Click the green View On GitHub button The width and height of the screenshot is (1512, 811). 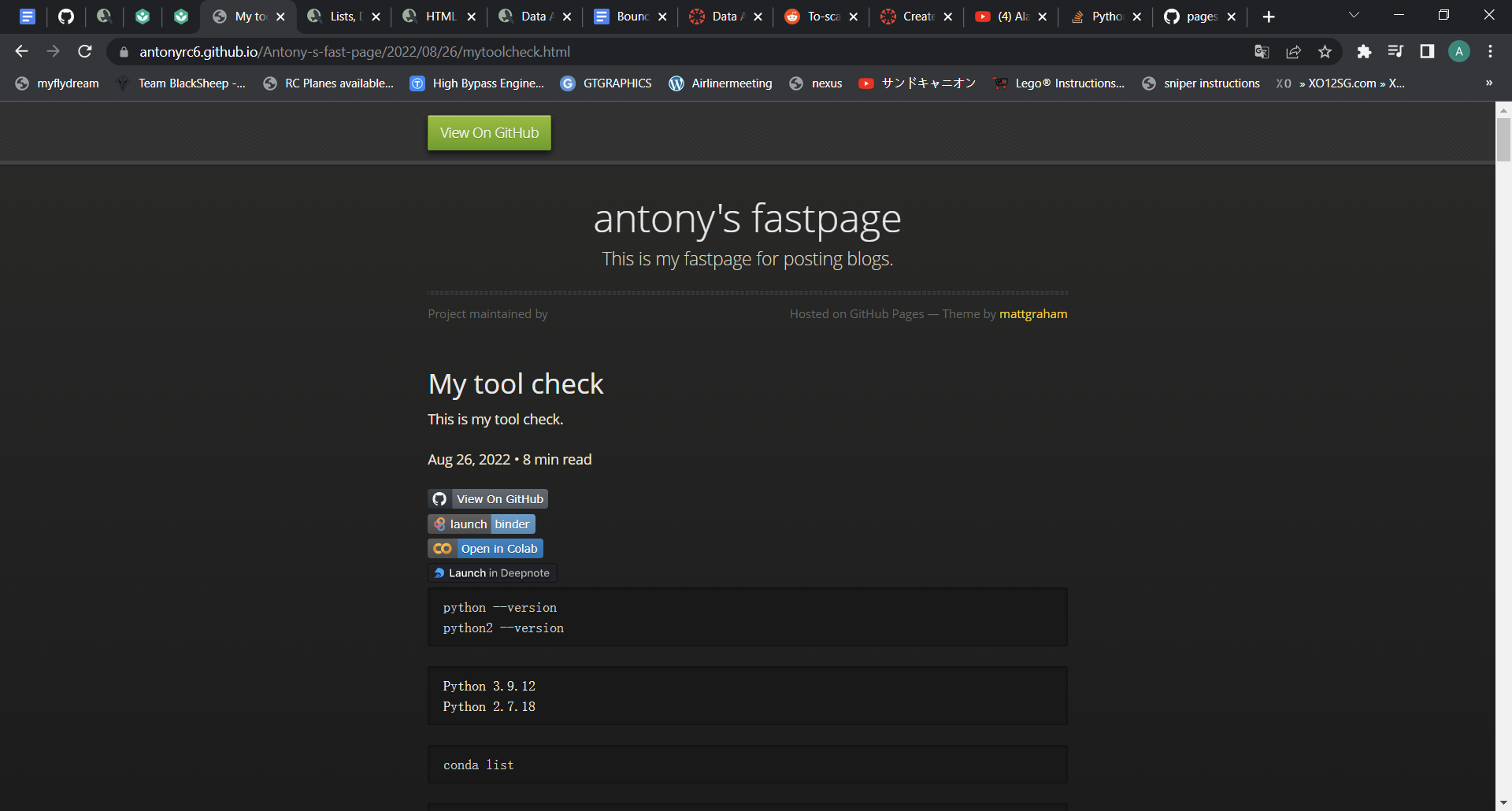(489, 132)
